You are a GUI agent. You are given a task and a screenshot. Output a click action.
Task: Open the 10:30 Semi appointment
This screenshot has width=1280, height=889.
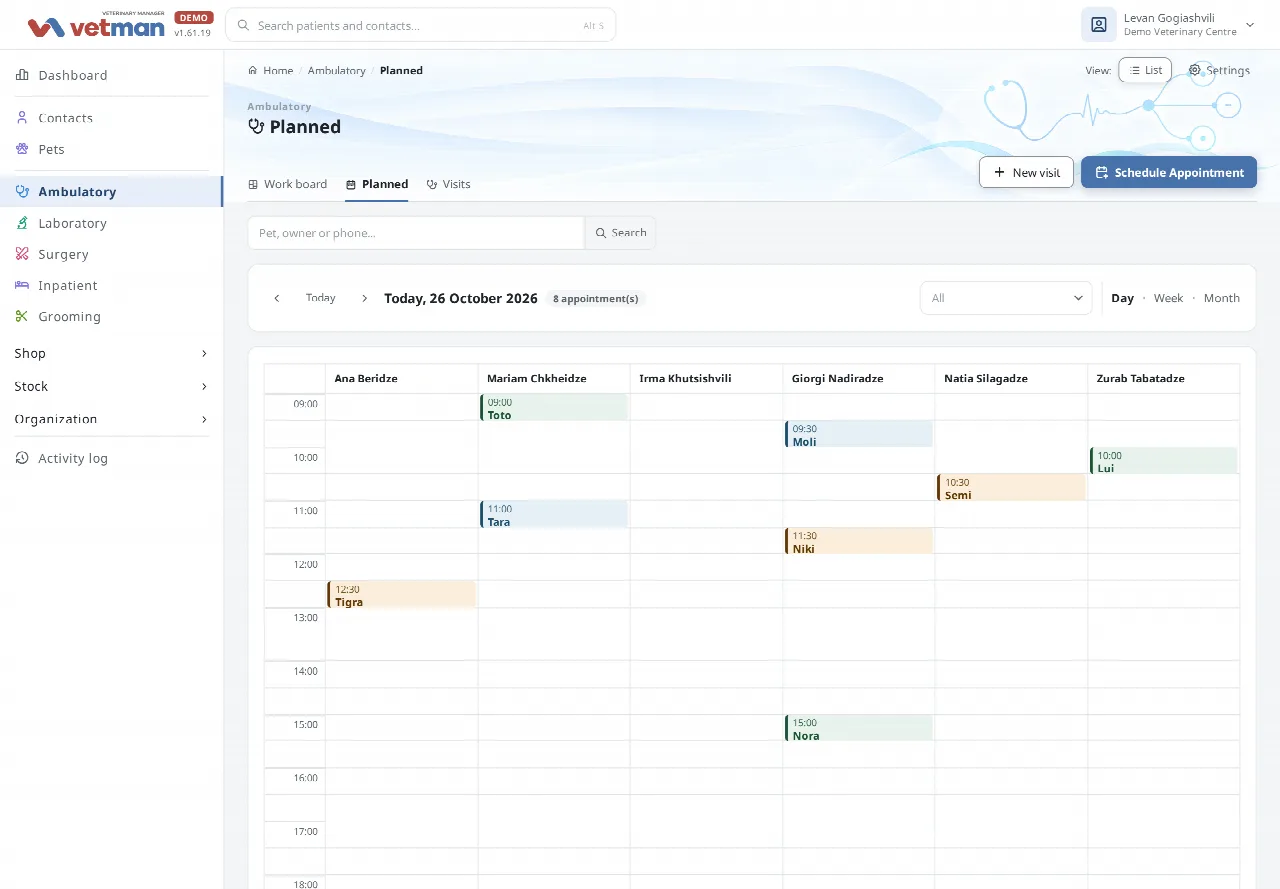coord(1011,488)
